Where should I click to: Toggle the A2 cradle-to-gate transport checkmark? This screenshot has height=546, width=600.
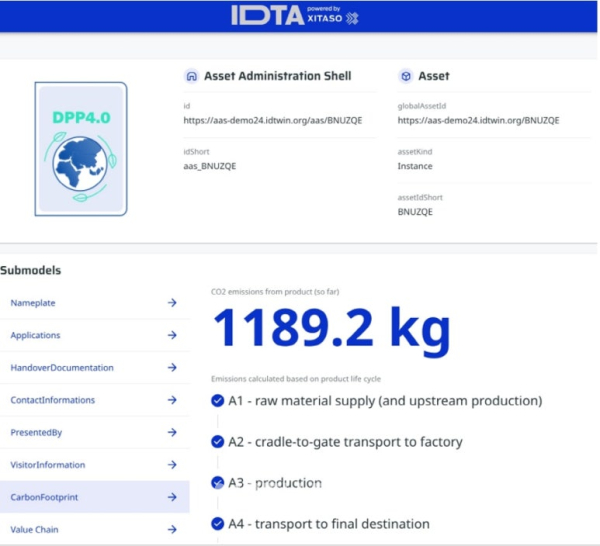218,441
